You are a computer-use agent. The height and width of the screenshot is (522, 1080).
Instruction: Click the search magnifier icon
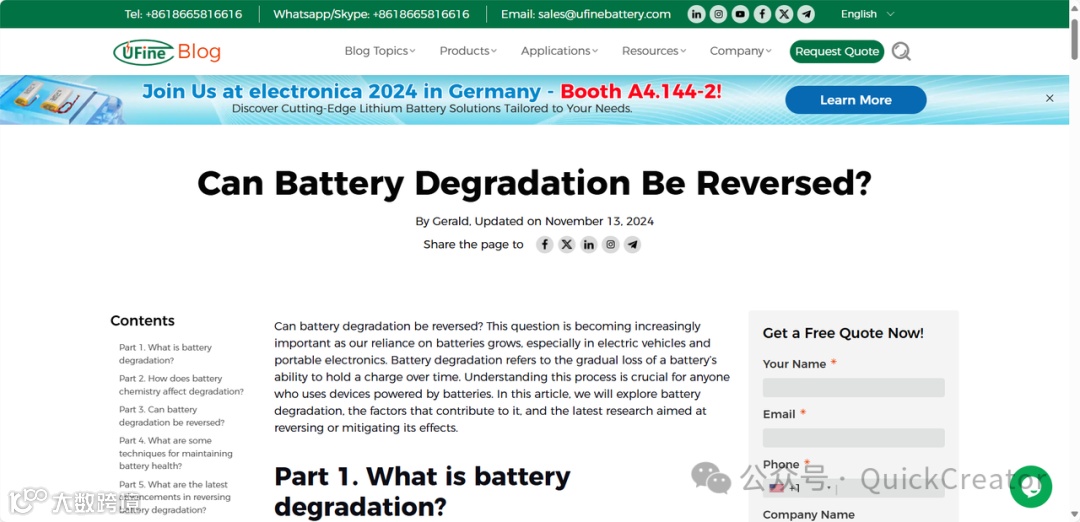pos(901,52)
